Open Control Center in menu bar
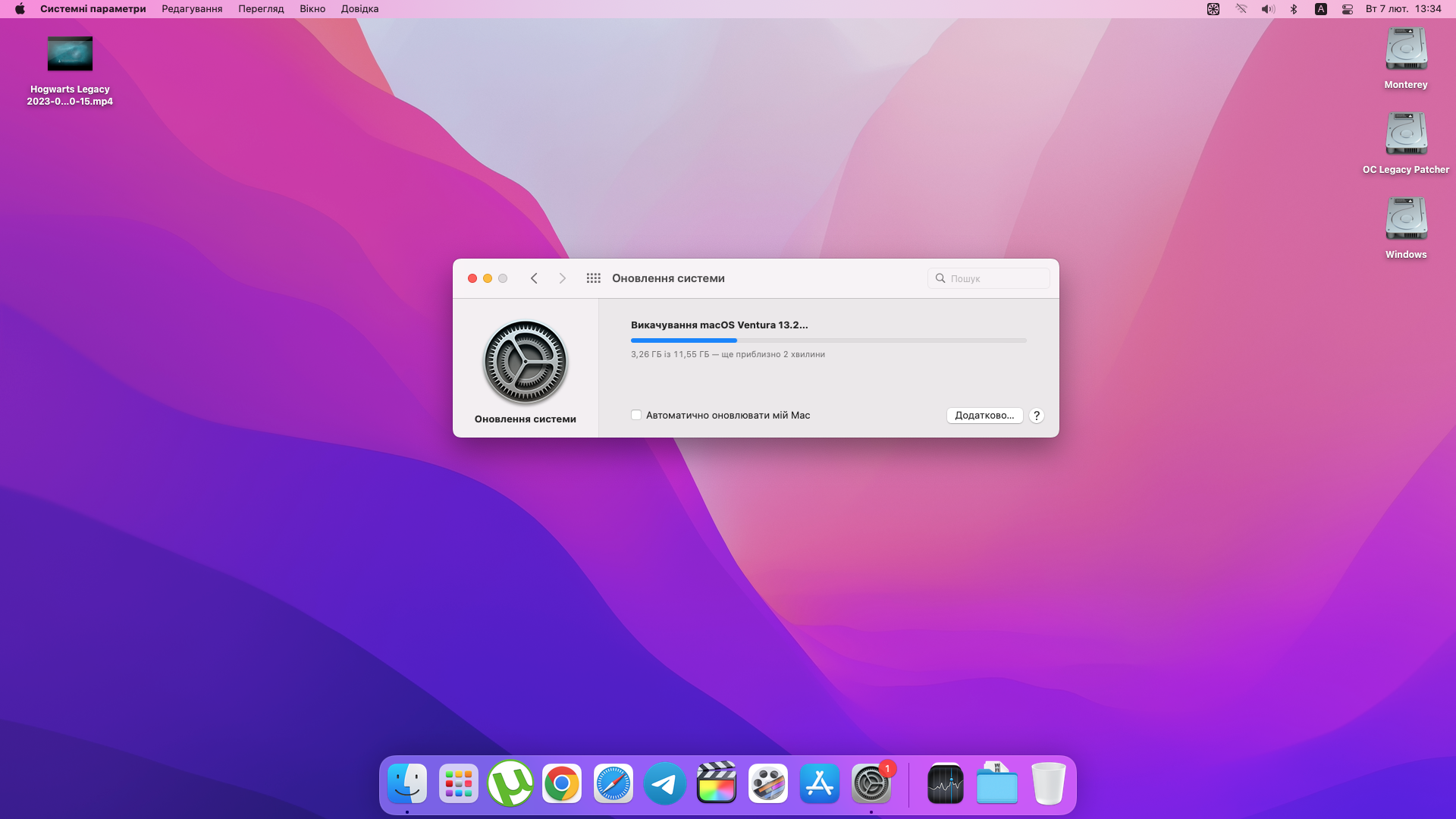Viewport: 1456px width, 819px height. pos(1348,9)
